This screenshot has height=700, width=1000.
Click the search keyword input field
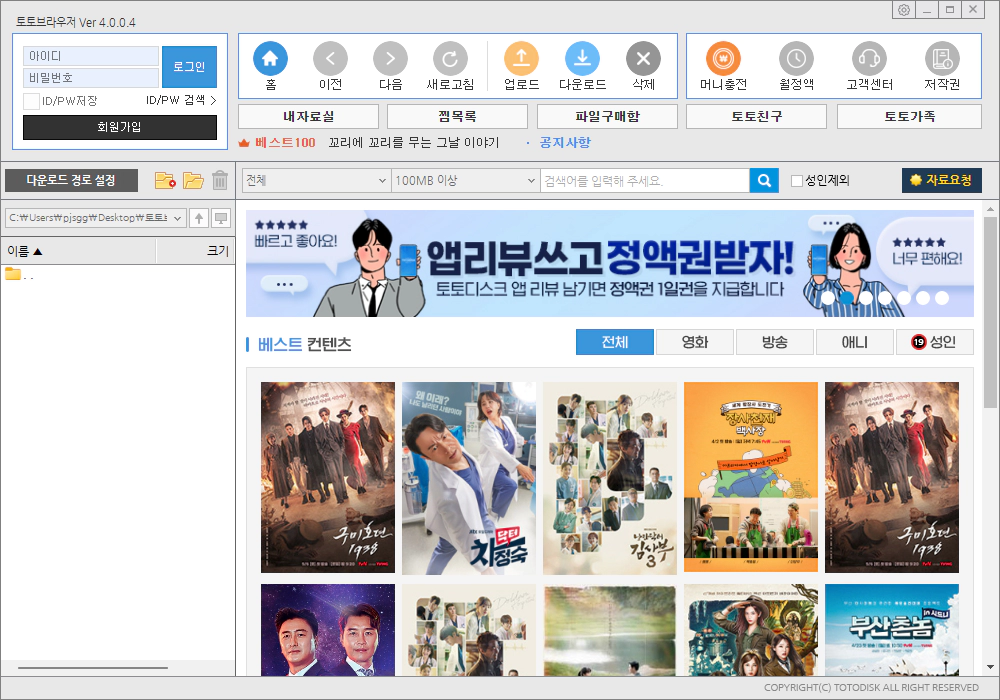point(645,180)
